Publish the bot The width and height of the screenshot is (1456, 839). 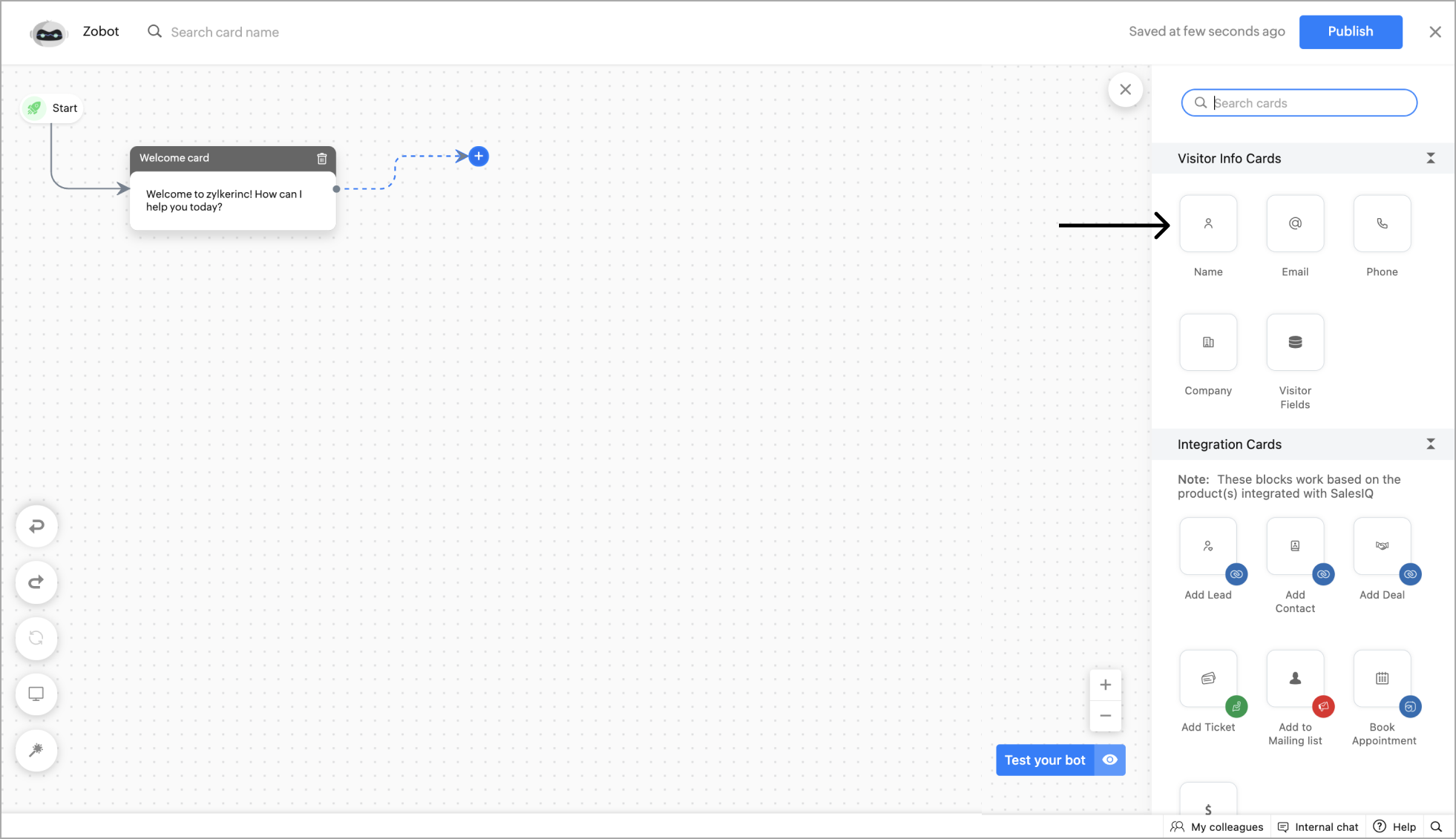pos(1350,32)
